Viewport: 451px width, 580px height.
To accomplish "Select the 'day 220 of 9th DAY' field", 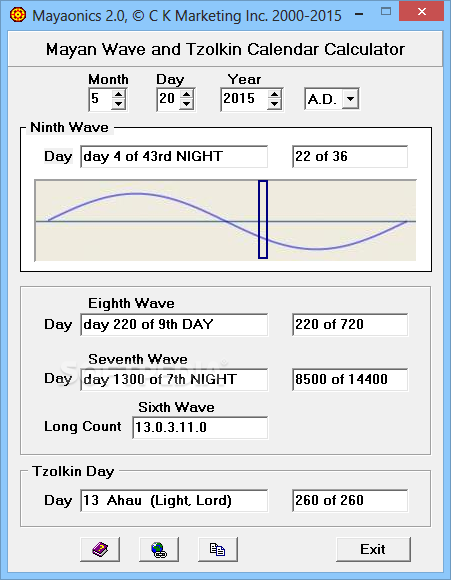I will 174,324.
